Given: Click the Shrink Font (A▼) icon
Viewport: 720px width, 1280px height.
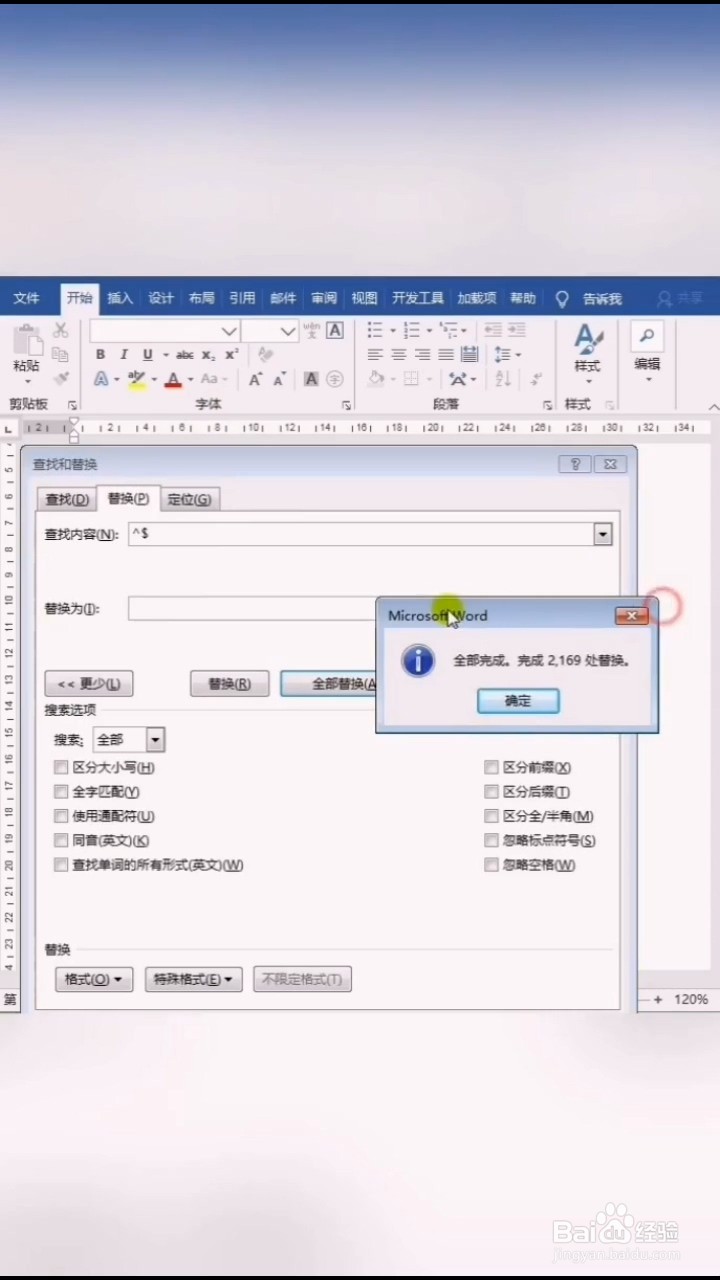Looking at the screenshot, I should pyautogui.click(x=279, y=379).
